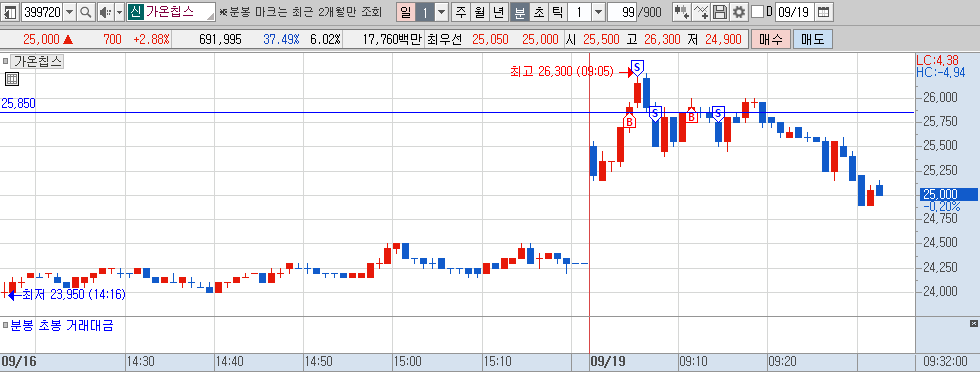Image resolution: width=980 pixels, height=372 pixels.
Task: Click the save floppy disk icon
Action: (720, 11)
